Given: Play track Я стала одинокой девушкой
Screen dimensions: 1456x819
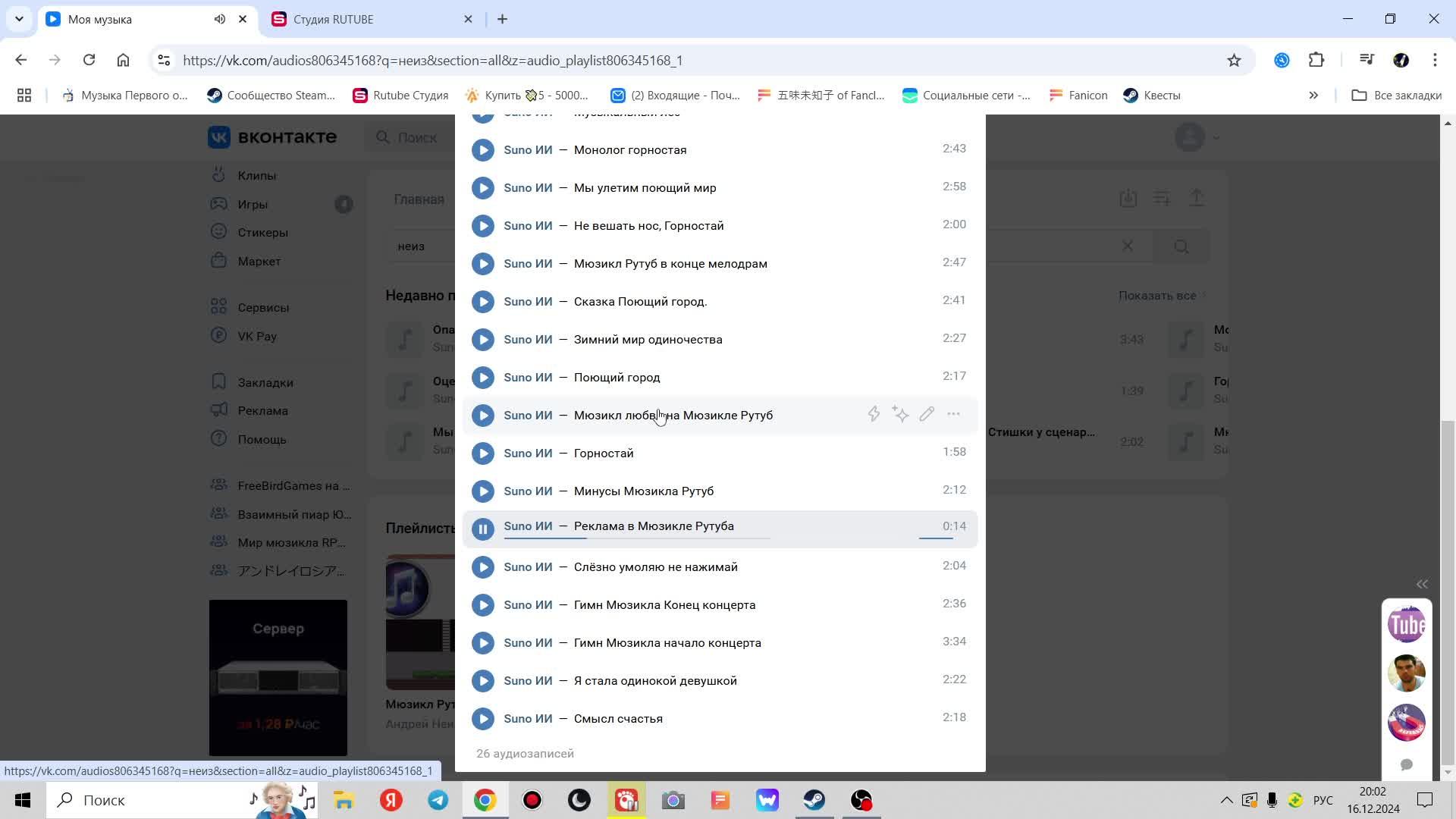Looking at the screenshot, I should point(483,681).
